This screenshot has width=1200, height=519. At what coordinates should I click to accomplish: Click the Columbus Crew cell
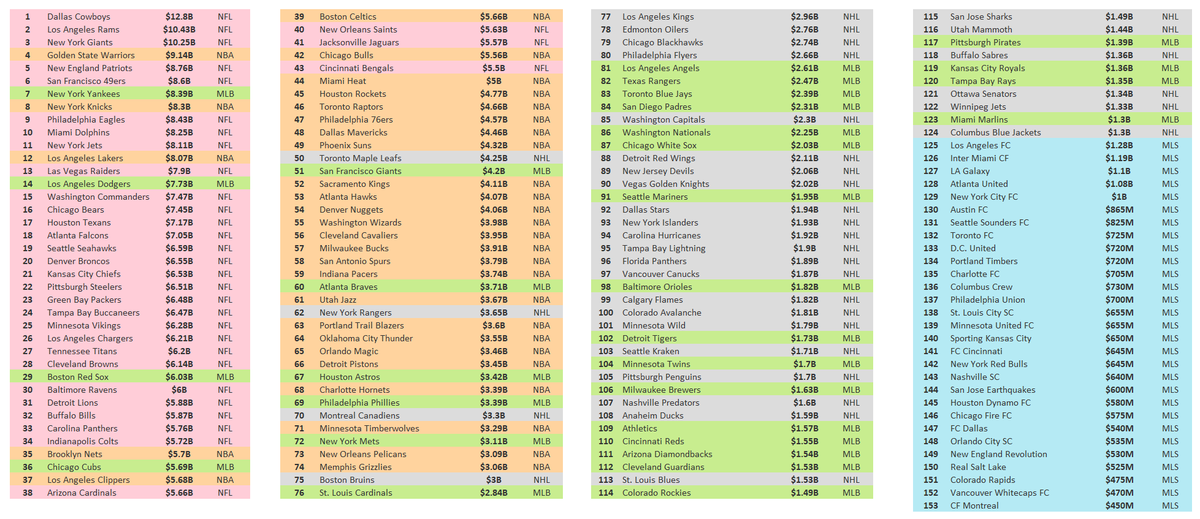point(981,286)
